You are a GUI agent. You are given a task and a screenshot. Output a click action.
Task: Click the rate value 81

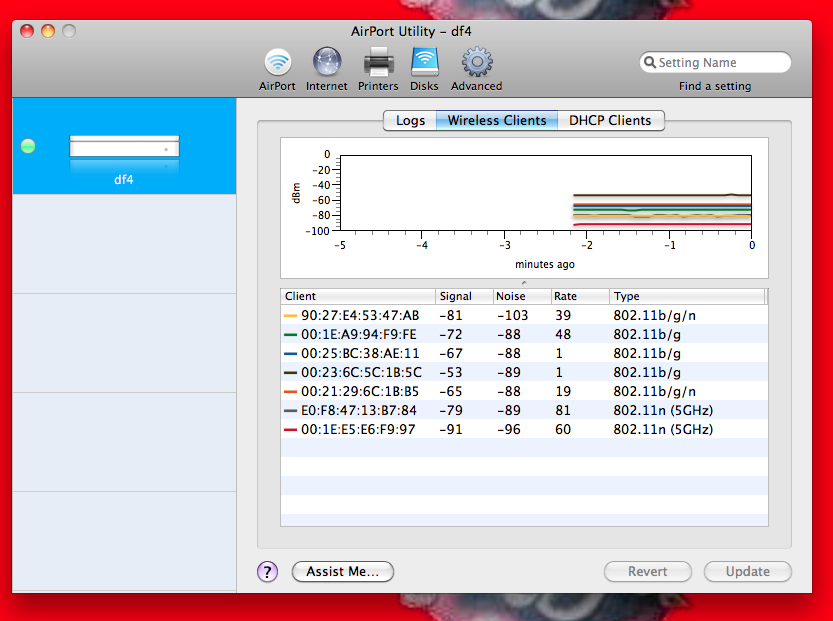563,411
